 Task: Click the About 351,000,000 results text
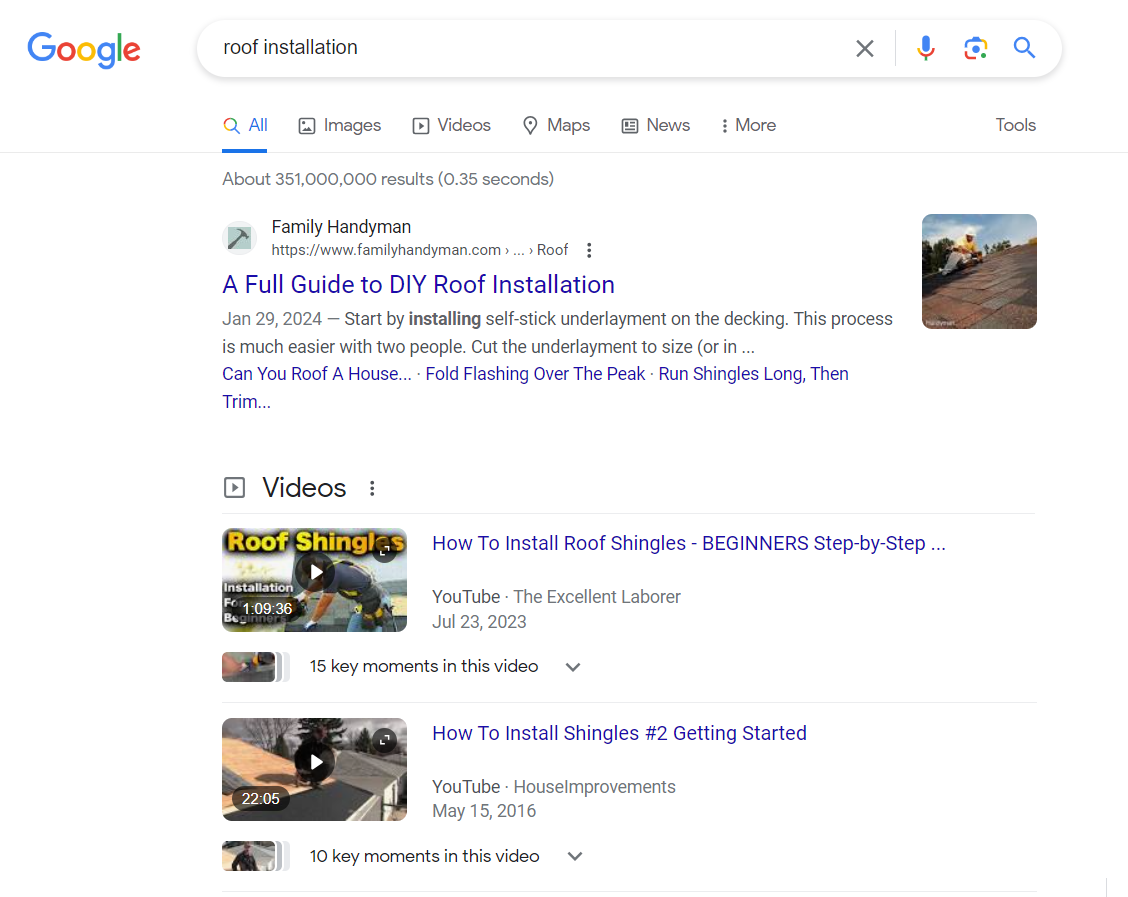tap(388, 179)
